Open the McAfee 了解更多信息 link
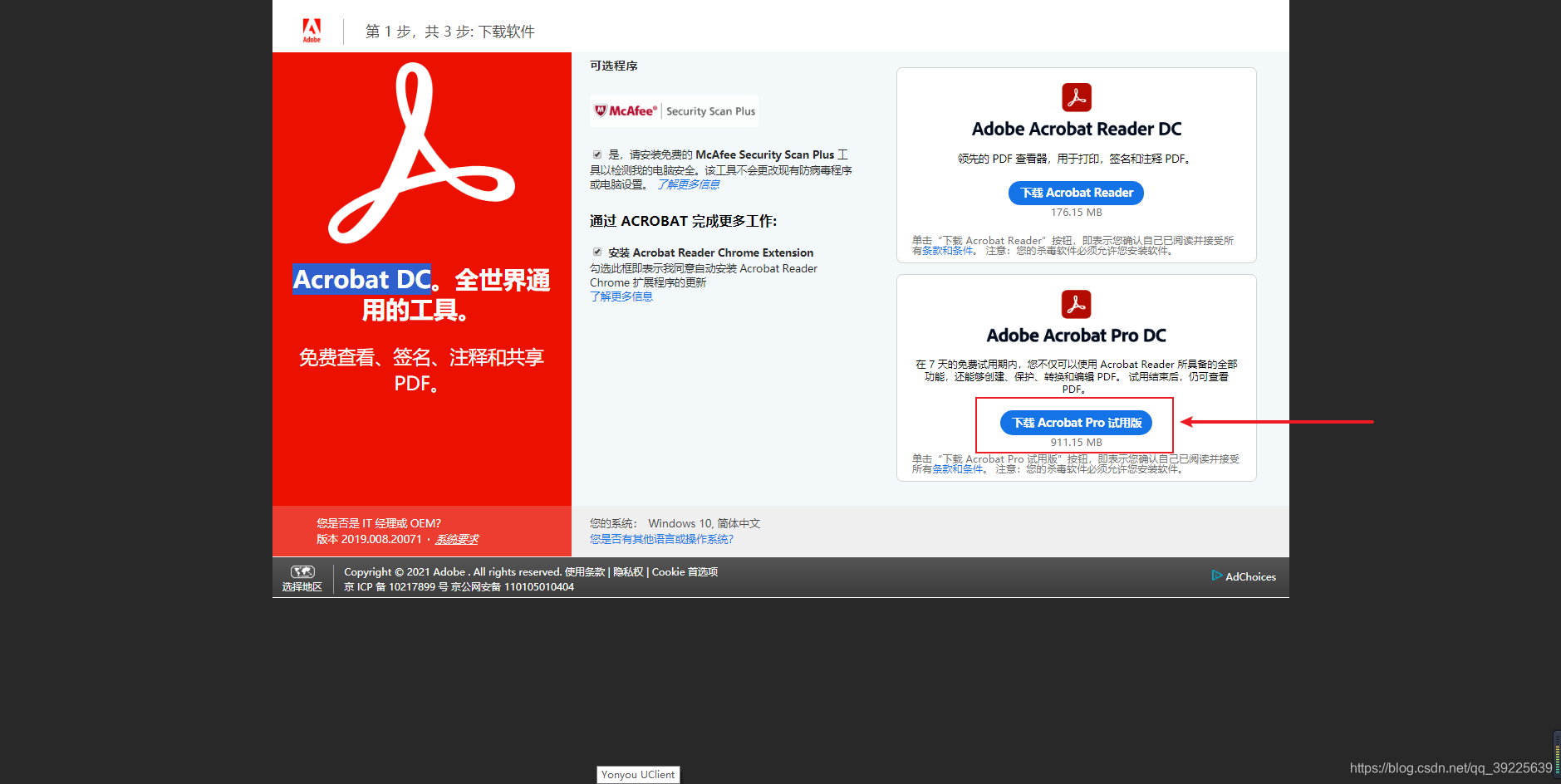 pos(689,184)
